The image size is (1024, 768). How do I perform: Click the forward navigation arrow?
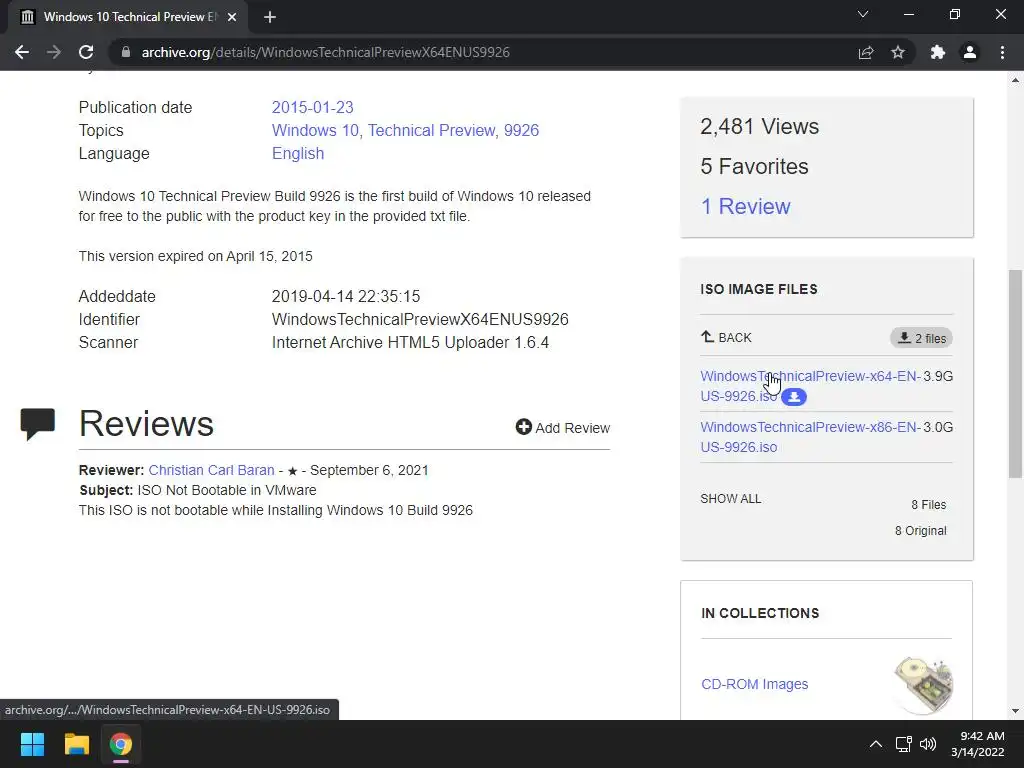point(54,52)
